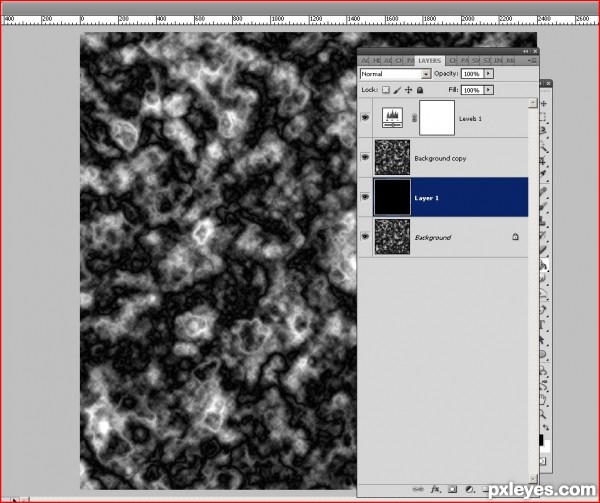Click the link layers icon
The width and height of the screenshot is (600, 503).
(x=418, y=489)
